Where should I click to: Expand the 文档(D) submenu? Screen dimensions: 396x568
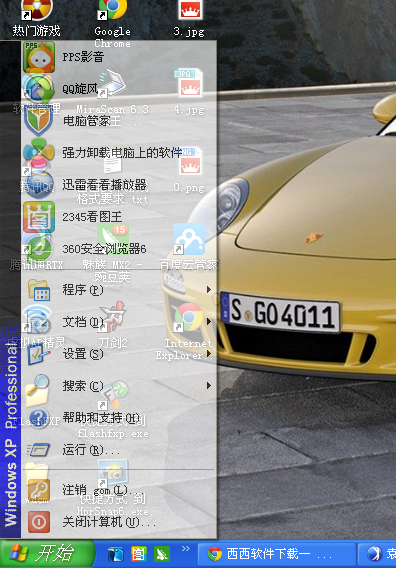(x=119, y=322)
